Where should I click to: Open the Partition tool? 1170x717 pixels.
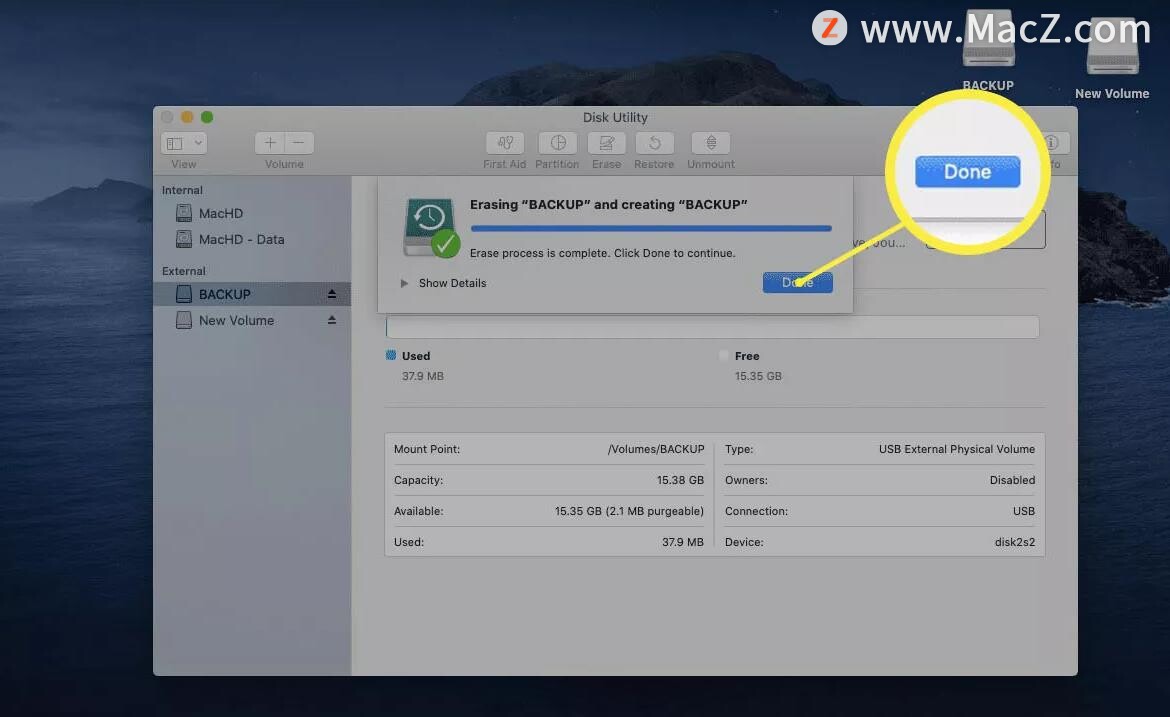click(557, 143)
